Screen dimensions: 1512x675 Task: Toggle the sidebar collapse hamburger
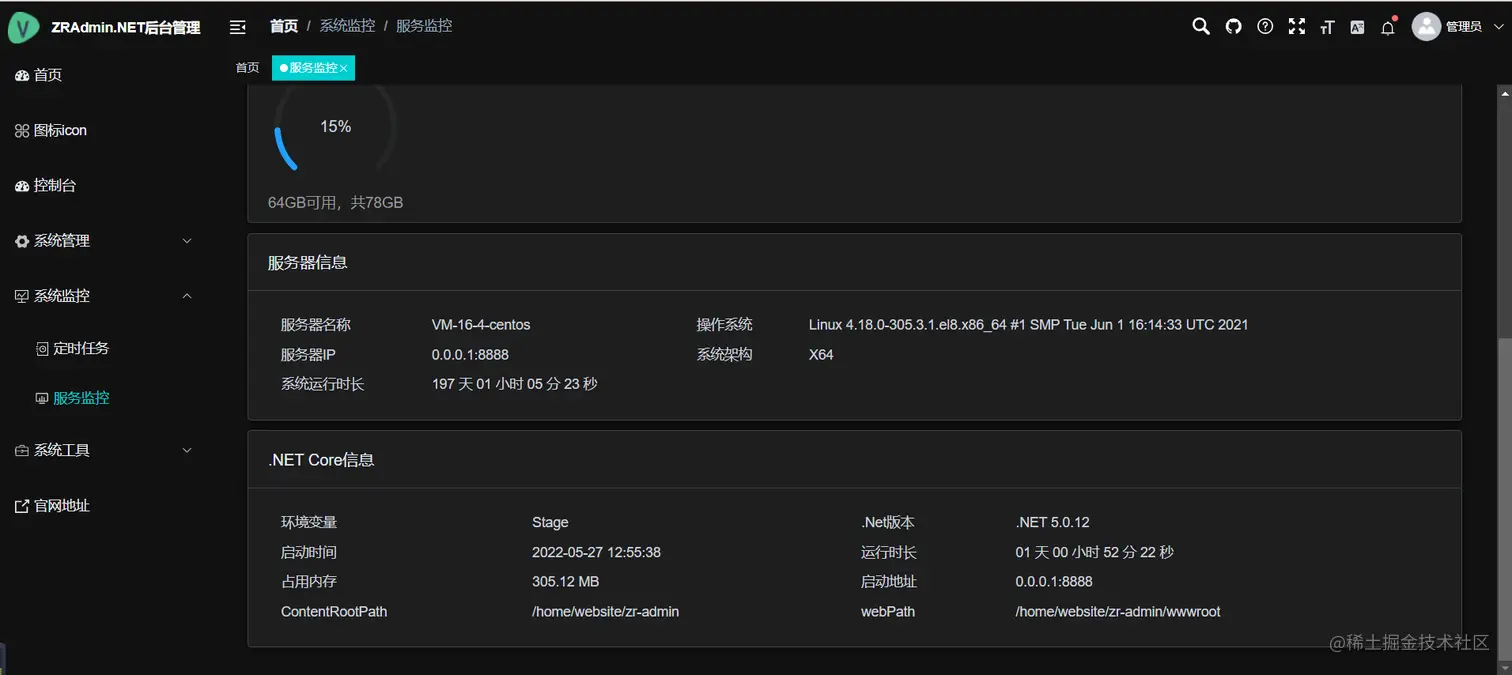pos(237,27)
